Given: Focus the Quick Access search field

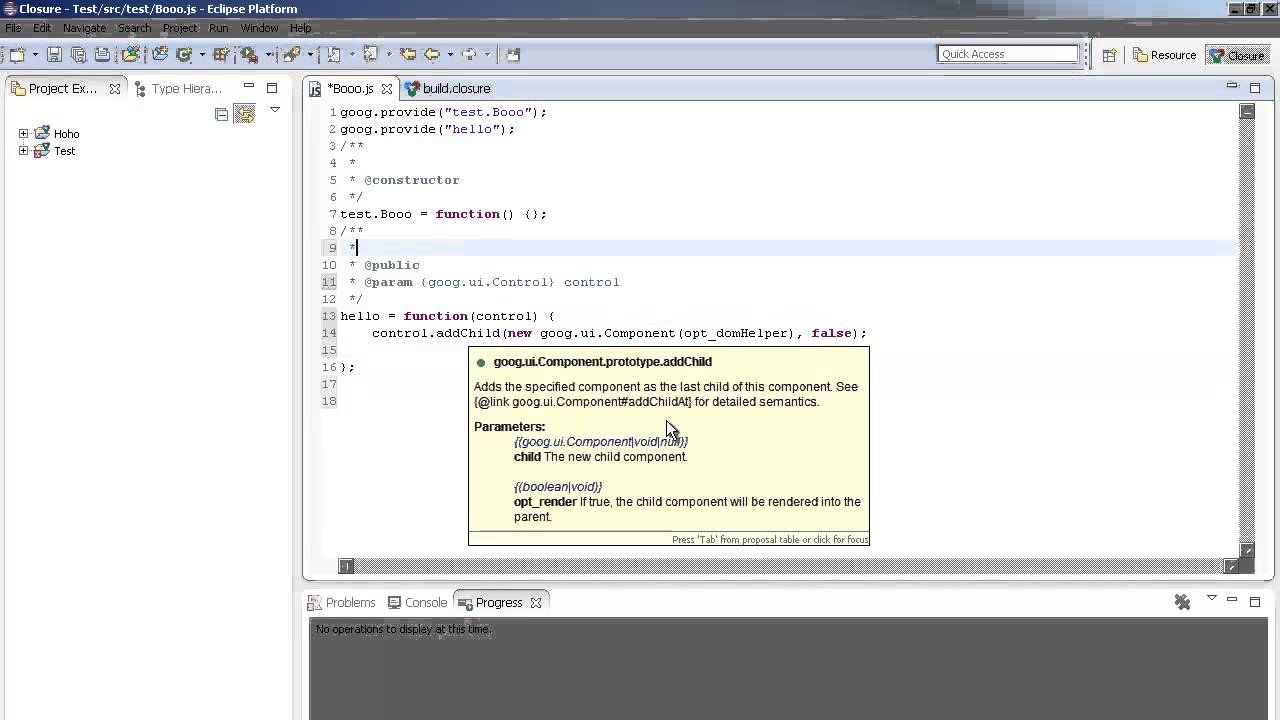Looking at the screenshot, I should [1007, 54].
